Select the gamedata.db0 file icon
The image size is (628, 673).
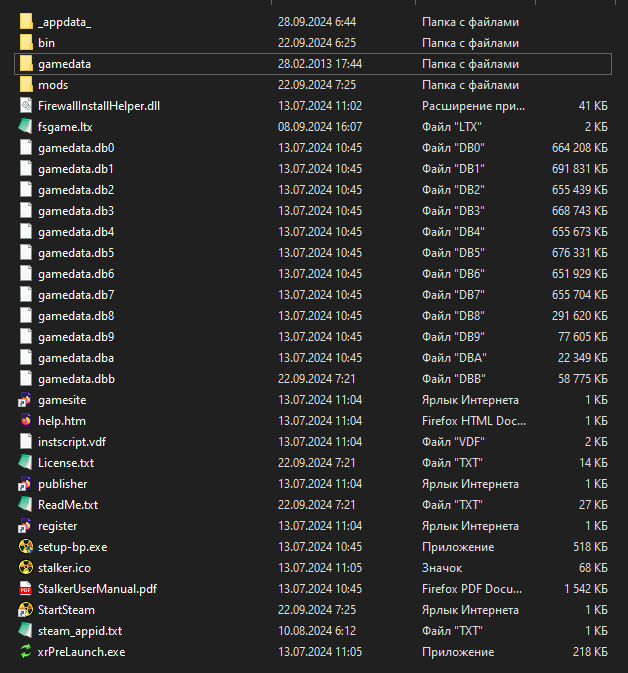point(26,148)
